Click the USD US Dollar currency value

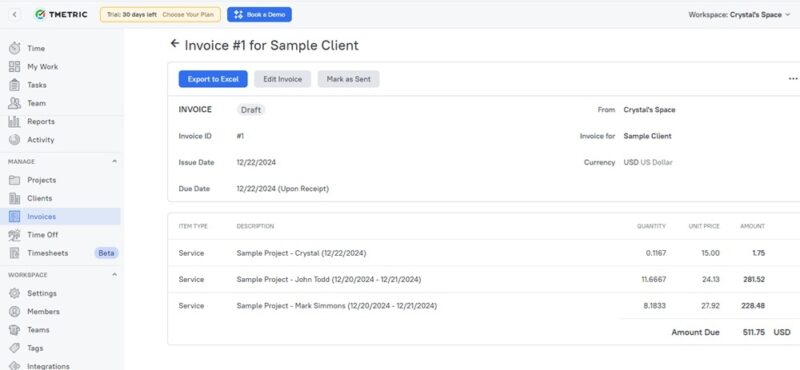pyautogui.click(x=648, y=162)
